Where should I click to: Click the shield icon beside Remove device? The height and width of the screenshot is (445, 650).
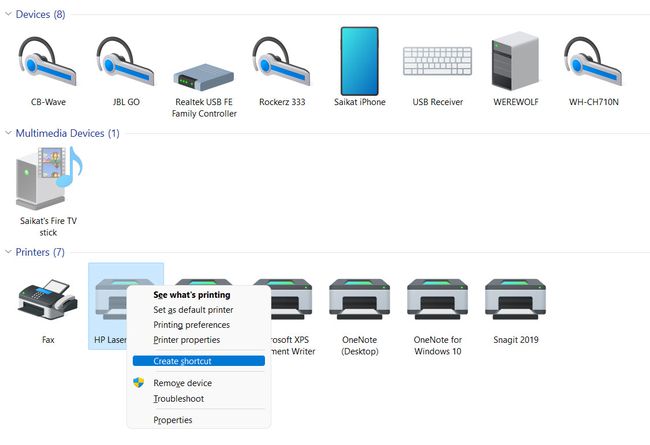(x=138, y=382)
